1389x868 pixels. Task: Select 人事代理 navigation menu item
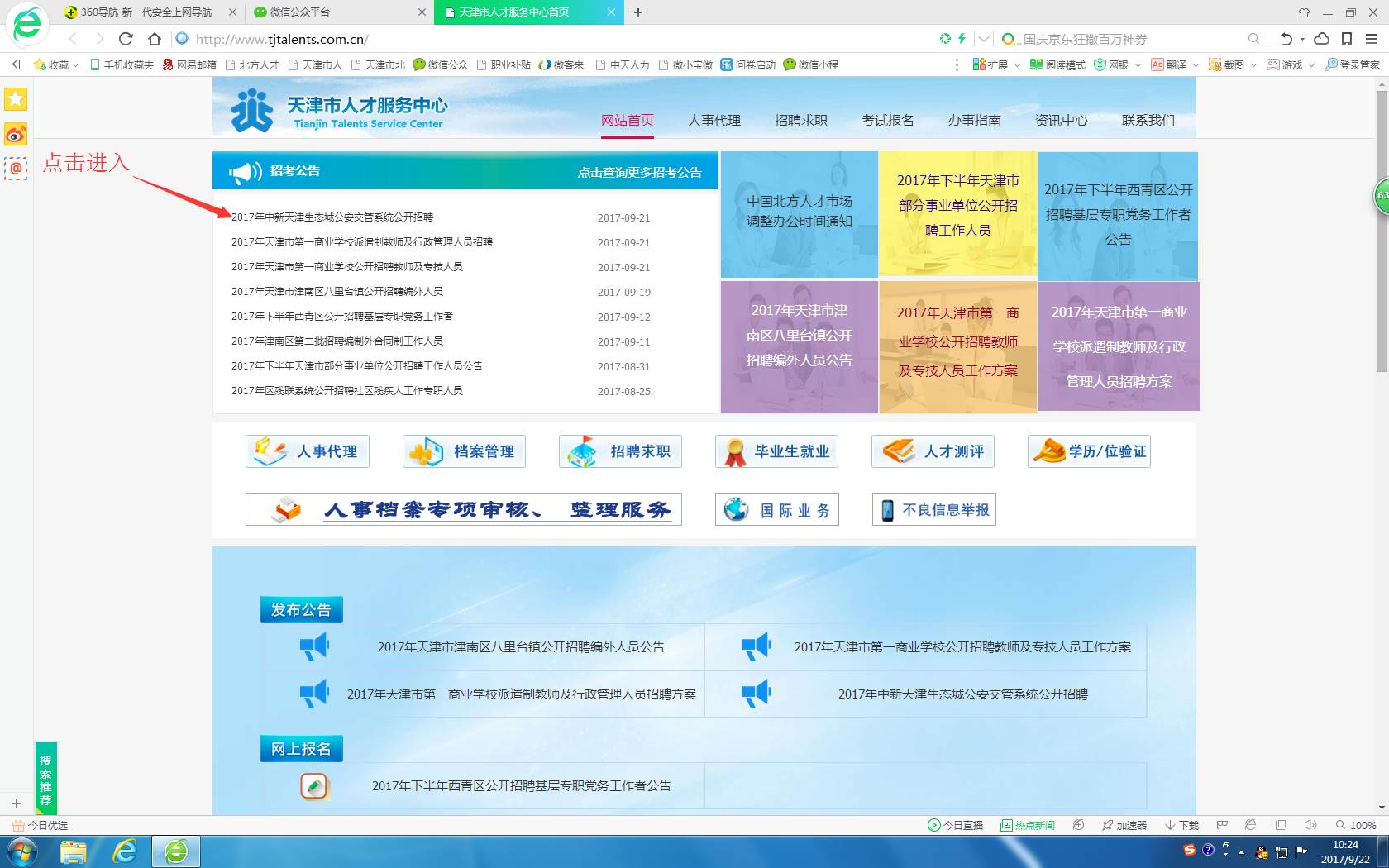point(714,120)
